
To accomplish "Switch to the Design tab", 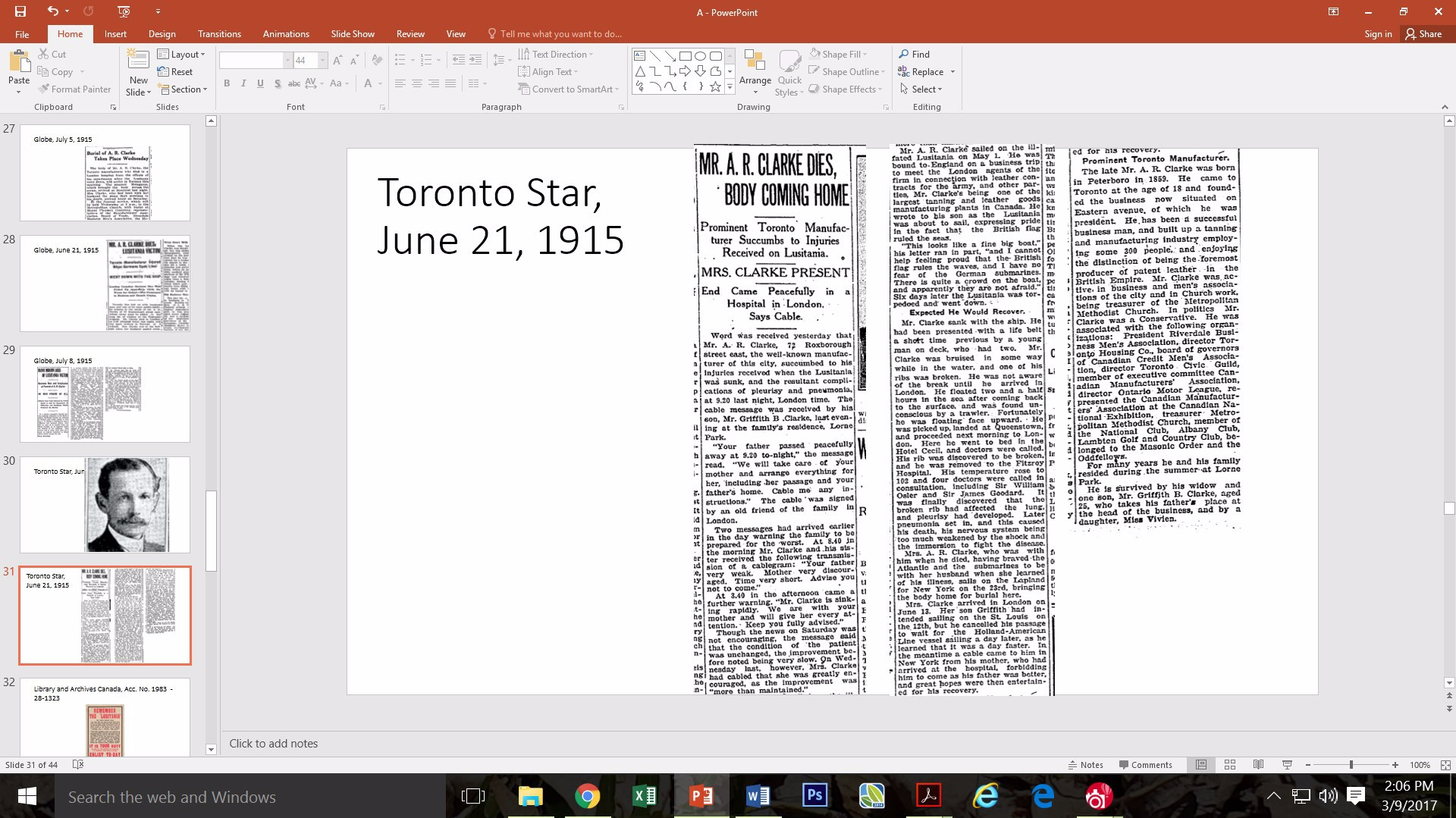I will click(x=162, y=34).
